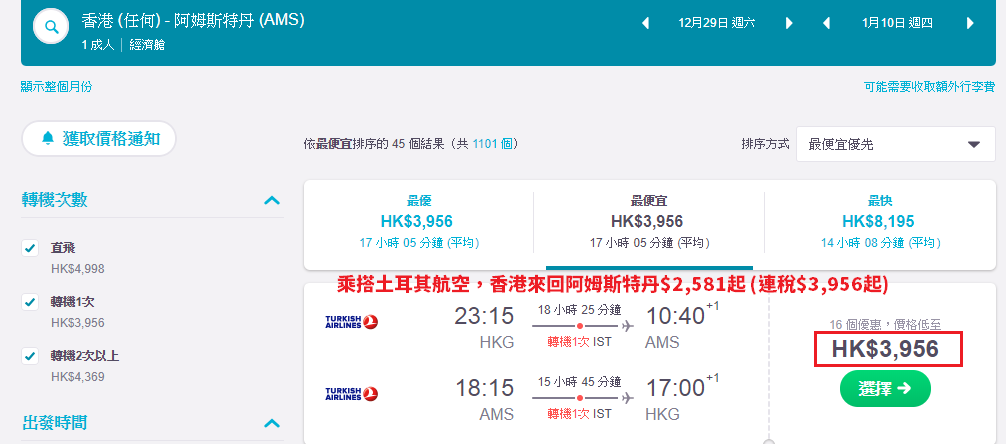The height and width of the screenshot is (444, 1006).
Task: Click outbound 轉機1次 IST stop label
Action: pyautogui.click(x=579, y=342)
